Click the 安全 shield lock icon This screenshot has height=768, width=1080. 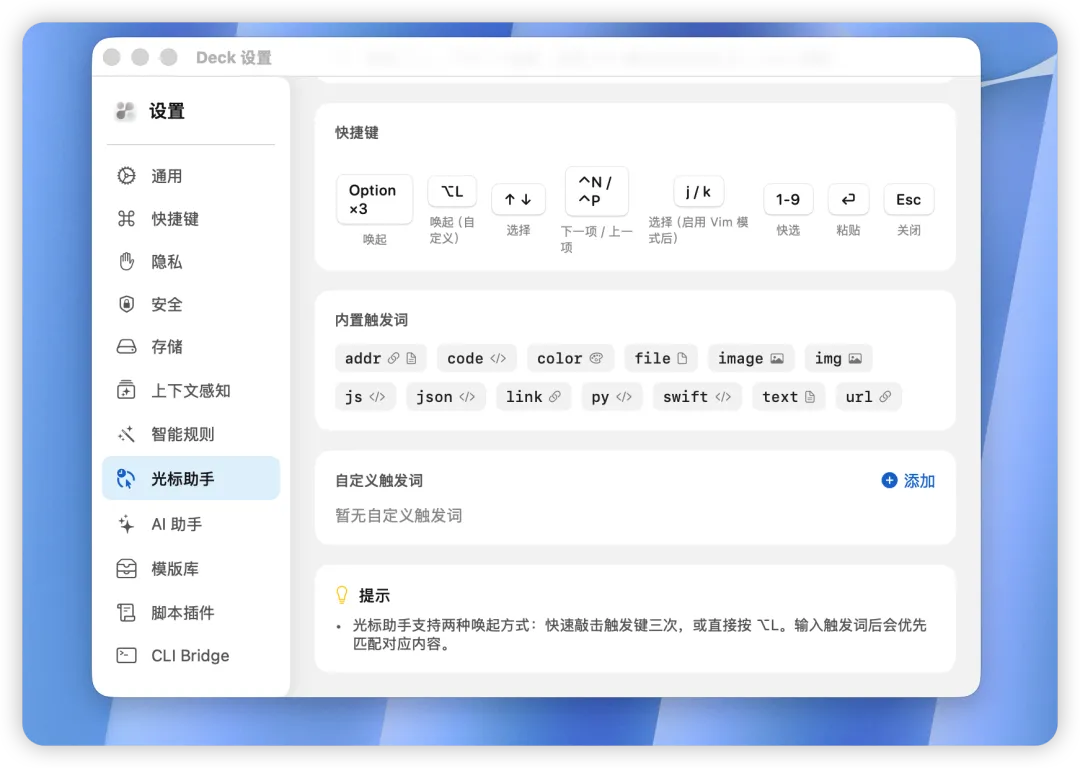[x=126, y=304]
